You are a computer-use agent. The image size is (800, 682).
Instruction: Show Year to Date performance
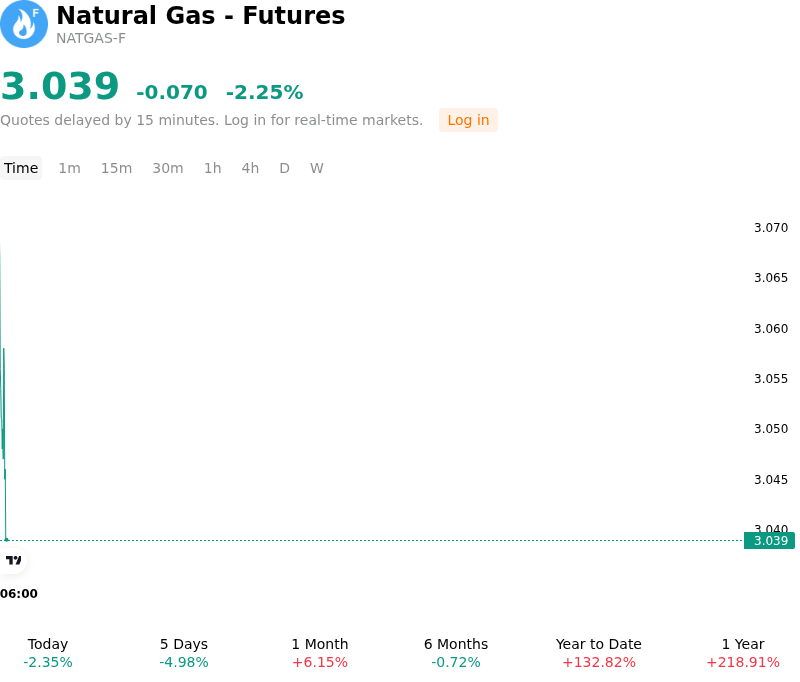click(x=599, y=653)
